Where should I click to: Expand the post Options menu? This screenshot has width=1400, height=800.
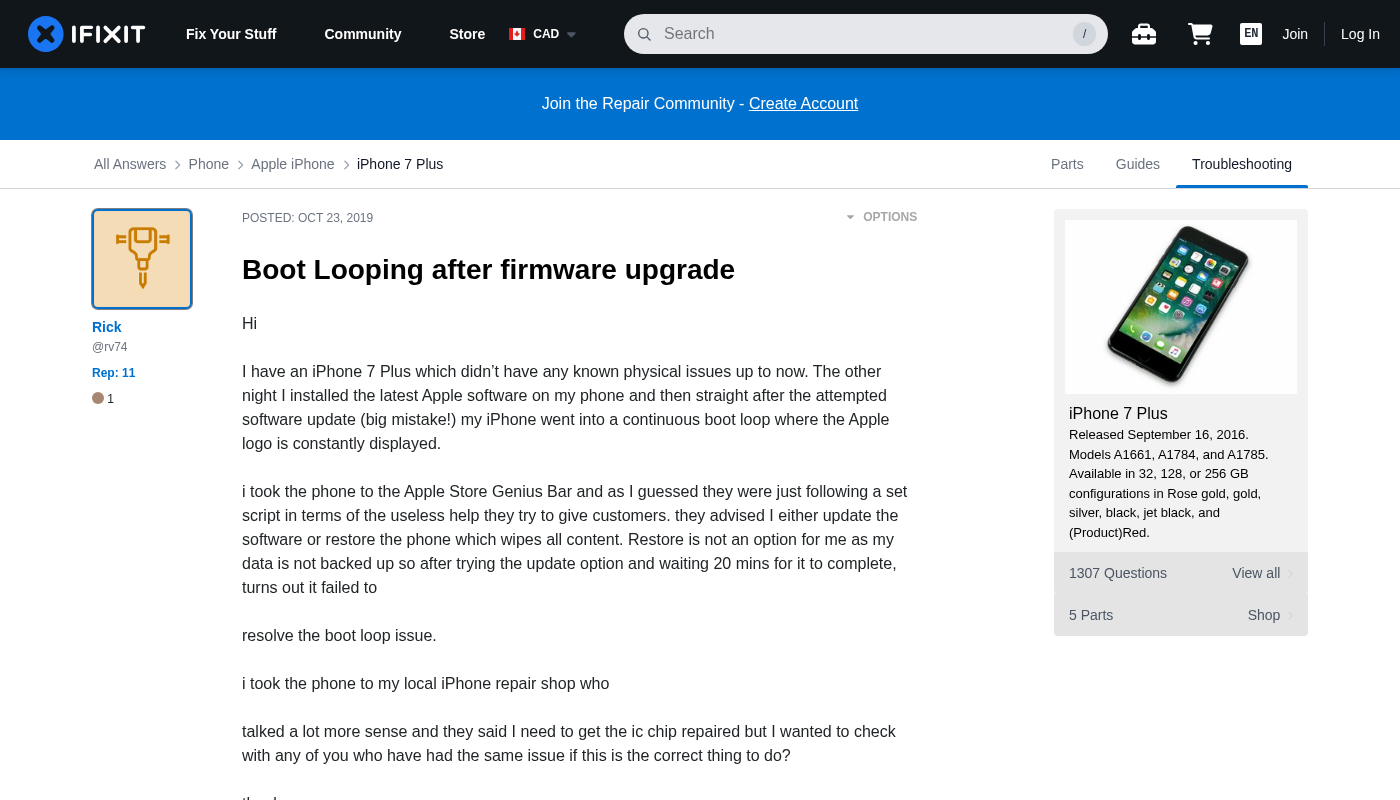tap(881, 217)
